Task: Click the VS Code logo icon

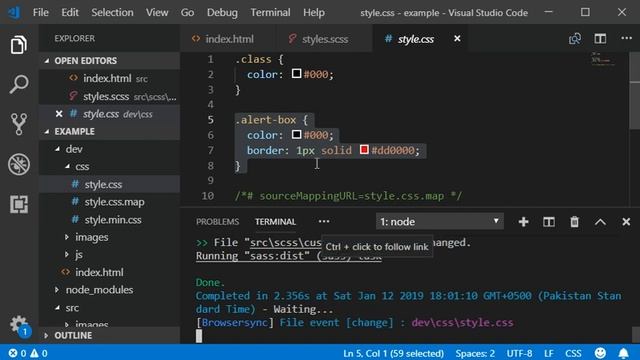Action: (14, 13)
